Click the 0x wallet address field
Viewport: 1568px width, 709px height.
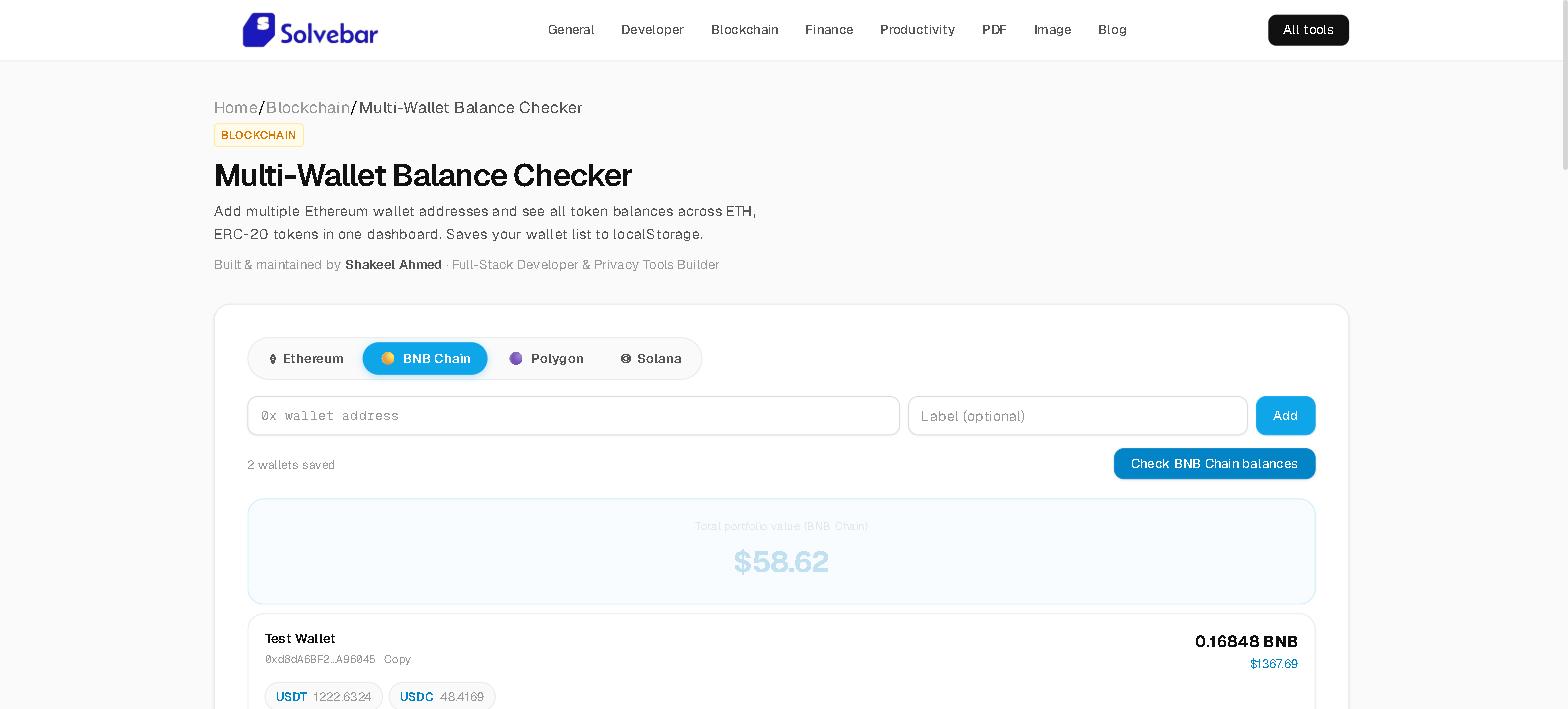click(573, 416)
